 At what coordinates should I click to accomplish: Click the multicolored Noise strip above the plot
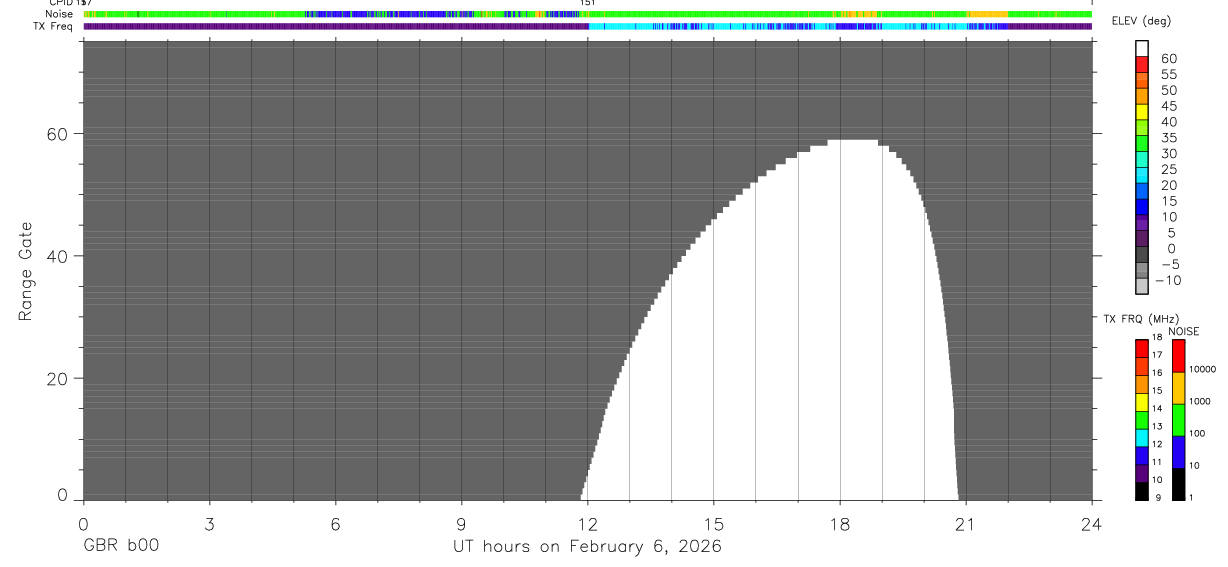(587, 15)
